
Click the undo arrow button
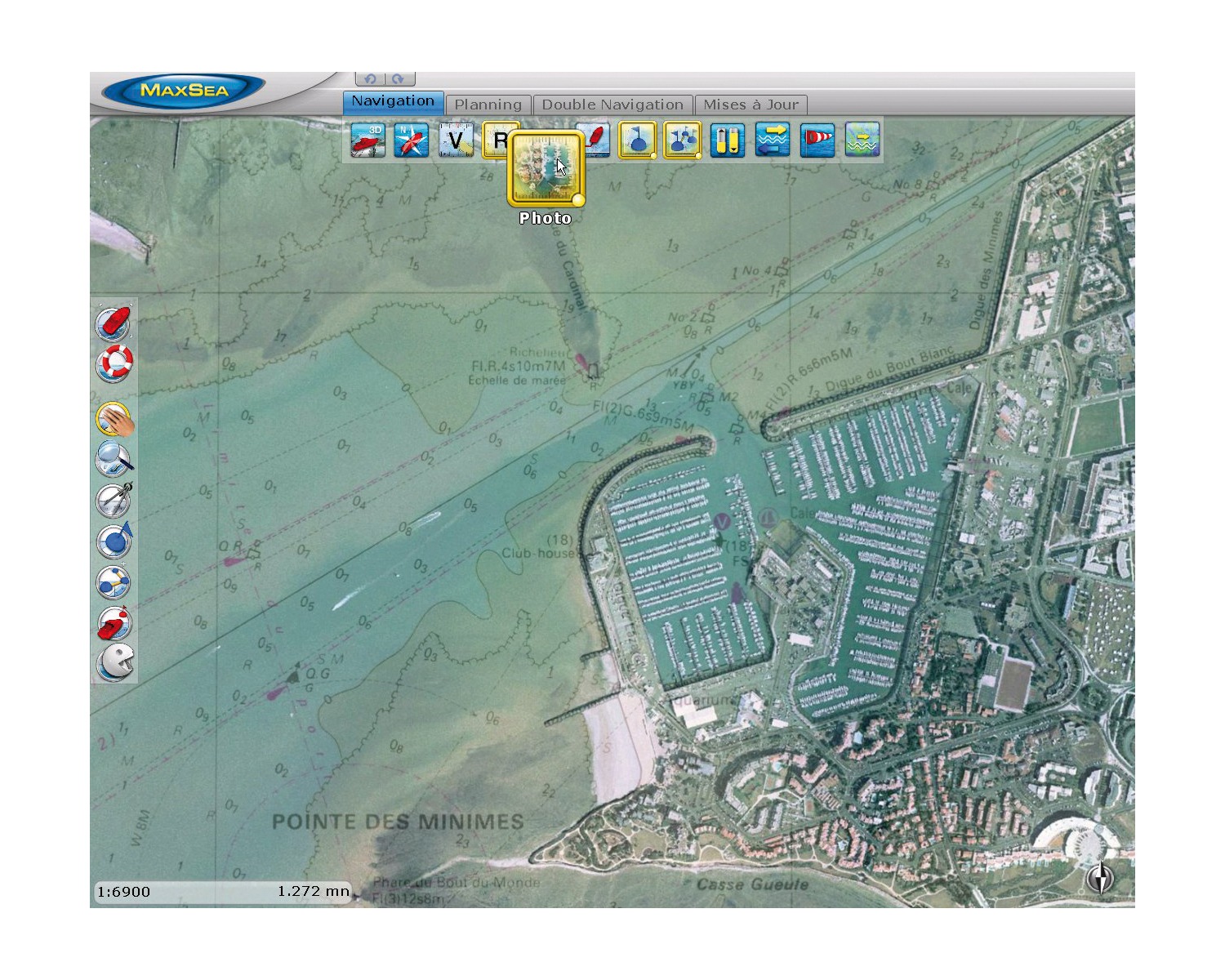click(x=370, y=79)
